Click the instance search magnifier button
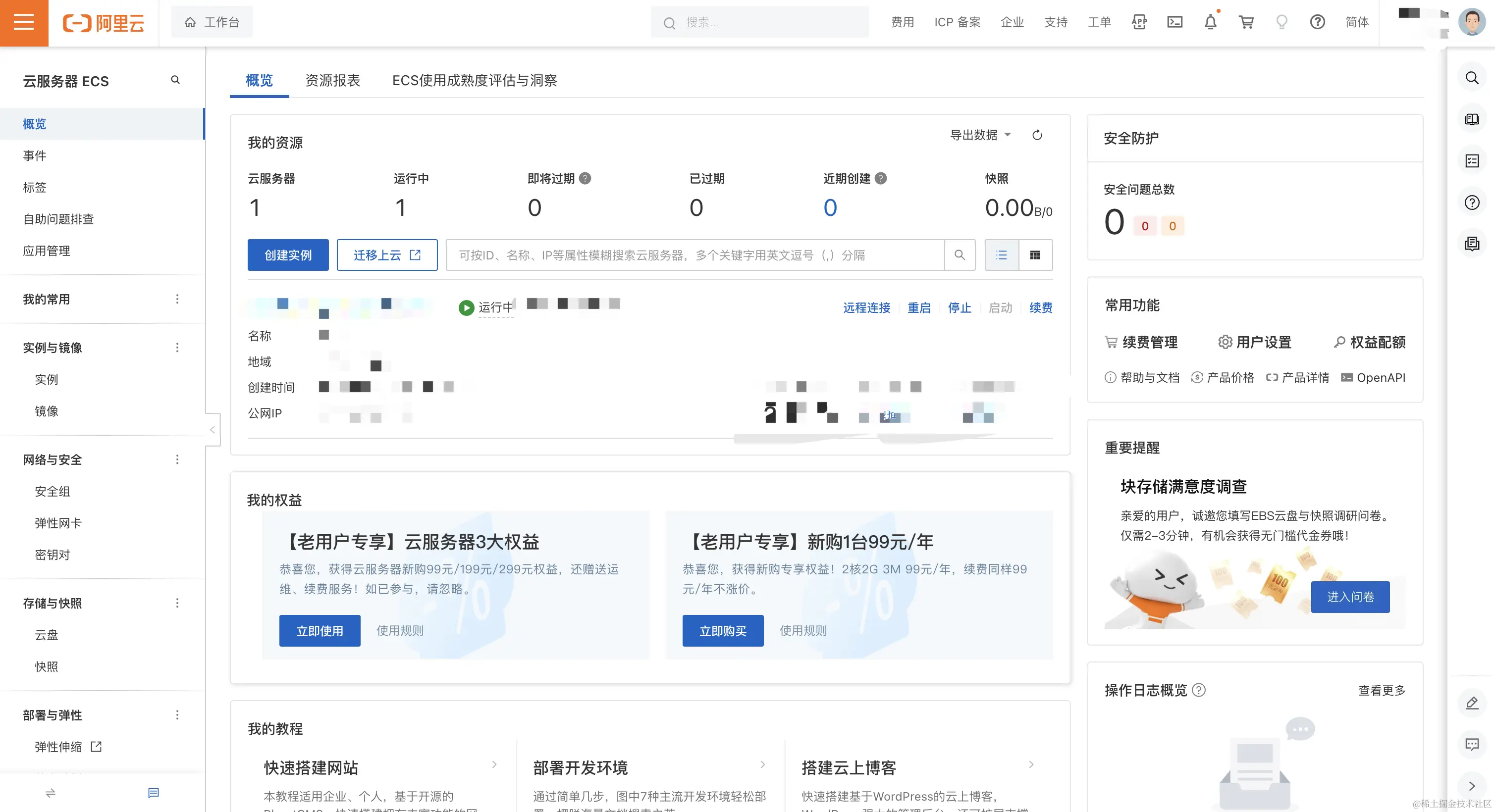The image size is (1495, 812). click(x=960, y=255)
